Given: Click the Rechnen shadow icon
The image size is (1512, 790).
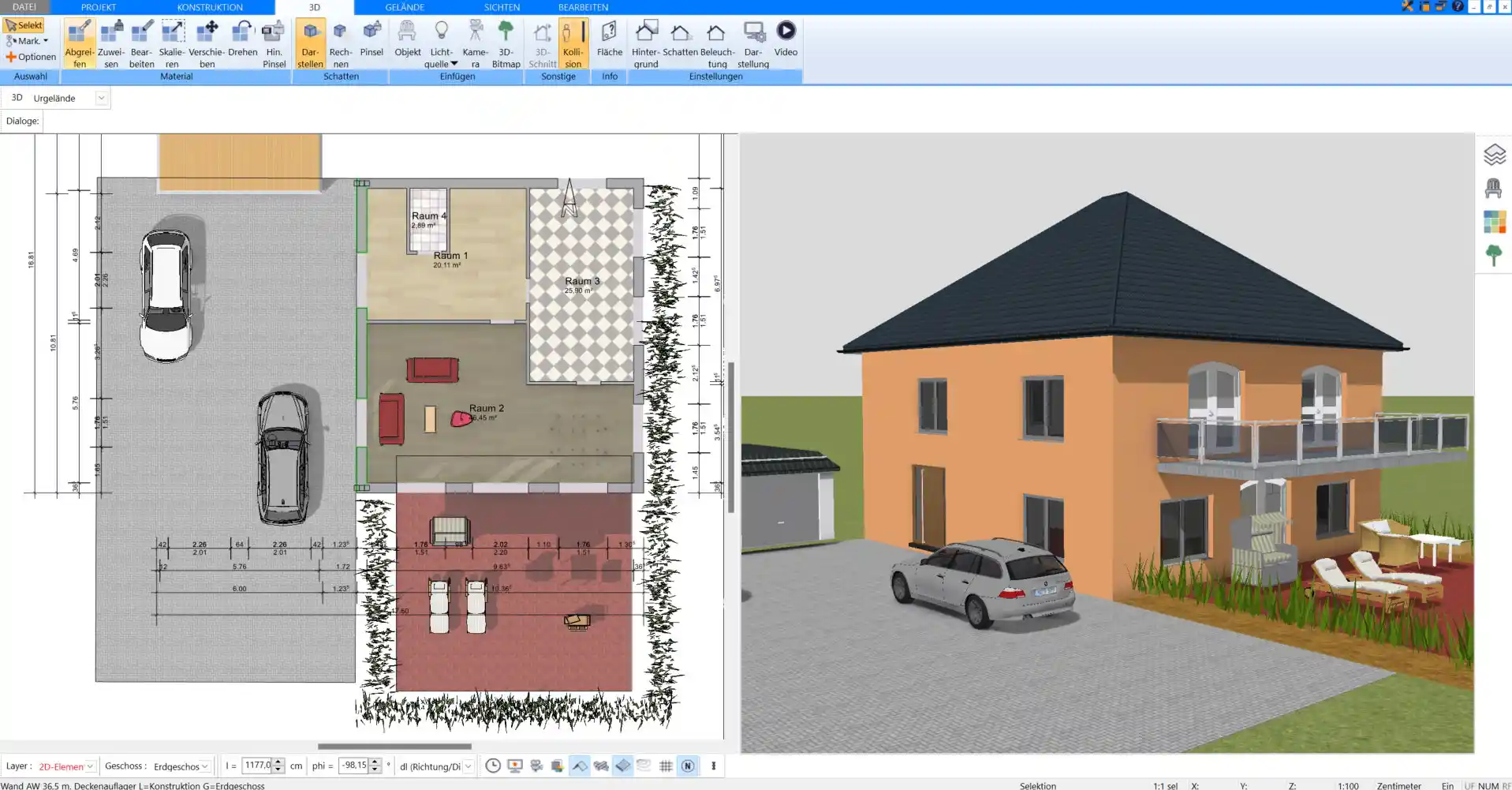Looking at the screenshot, I should [x=341, y=44].
